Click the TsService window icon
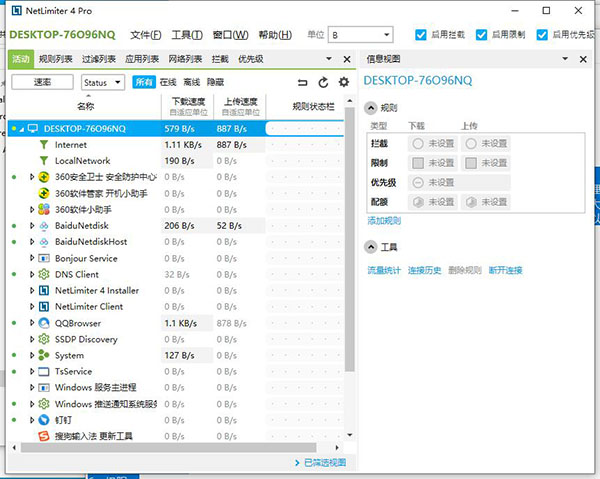Viewport: 600px width, 479px height. click(44, 371)
